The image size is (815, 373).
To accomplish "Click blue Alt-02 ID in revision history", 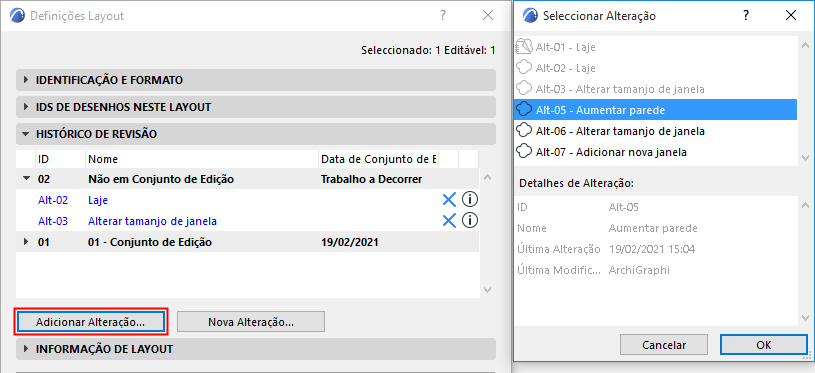I will pyautogui.click(x=53, y=200).
